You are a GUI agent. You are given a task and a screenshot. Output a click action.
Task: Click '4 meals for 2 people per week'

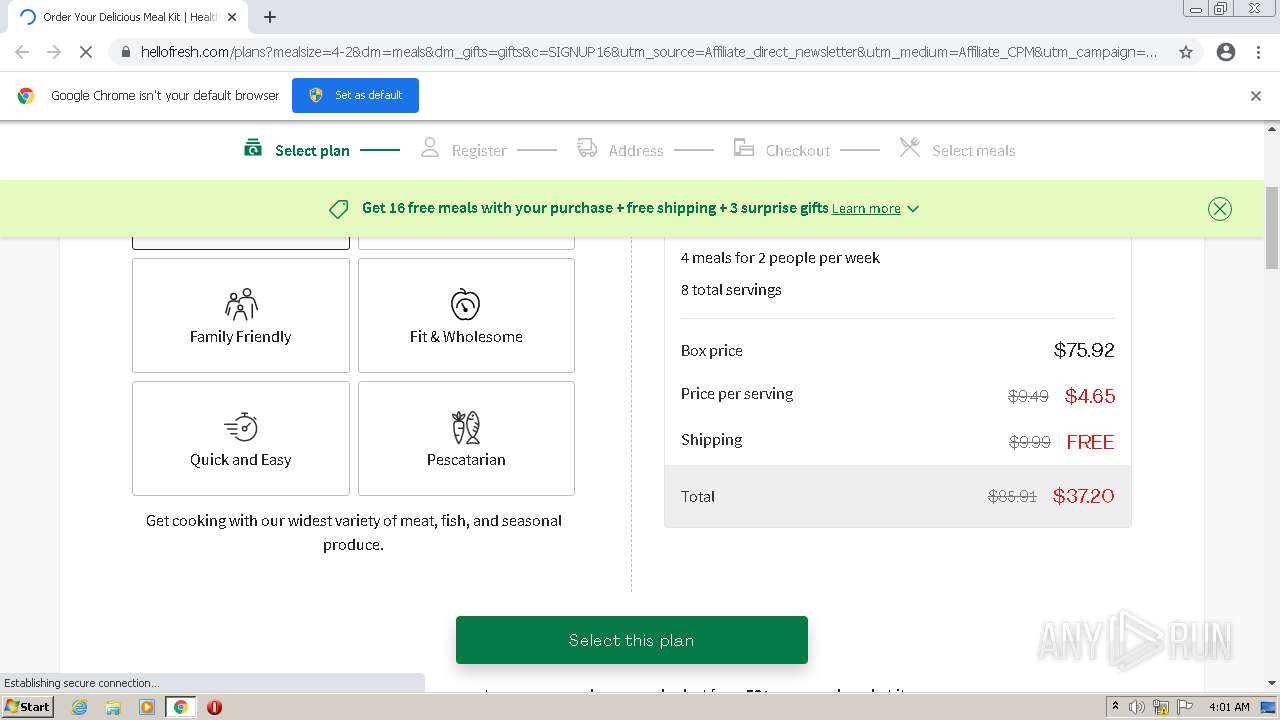pos(780,258)
